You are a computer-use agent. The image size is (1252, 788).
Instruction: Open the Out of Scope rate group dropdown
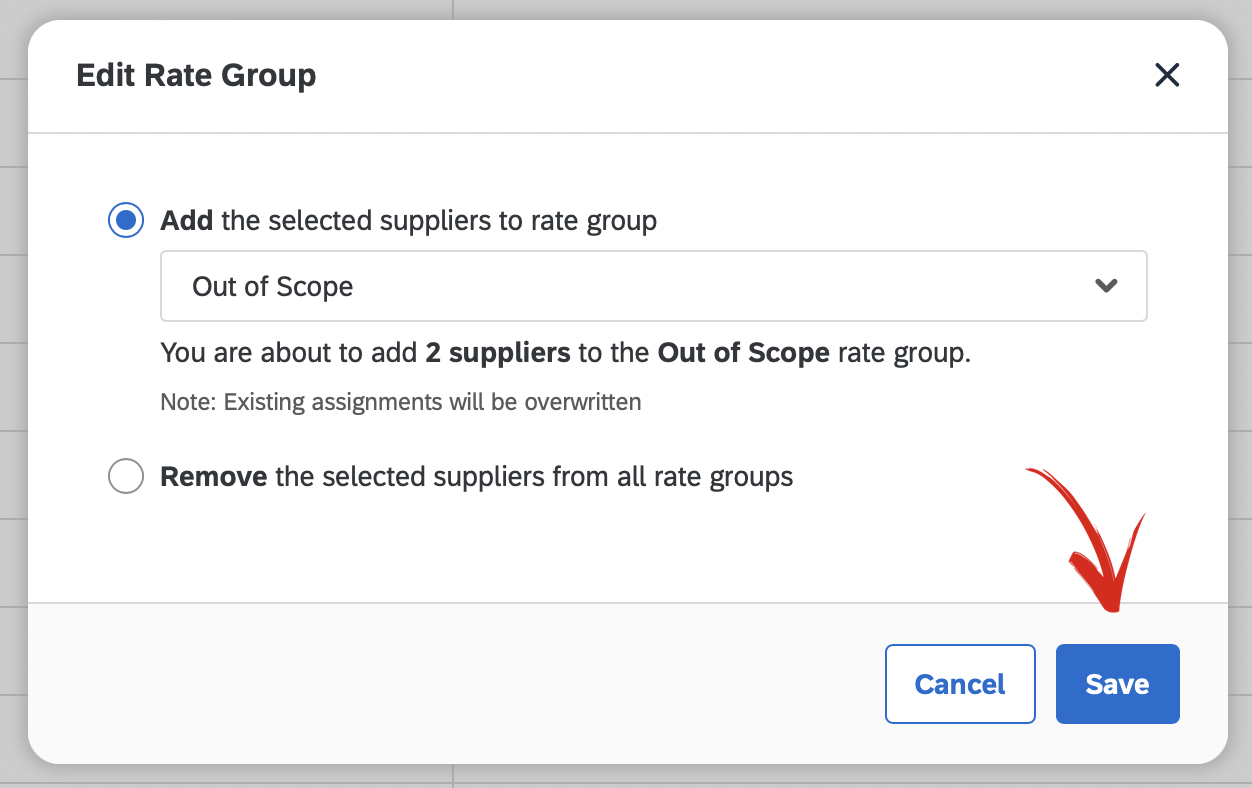[x=654, y=286]
